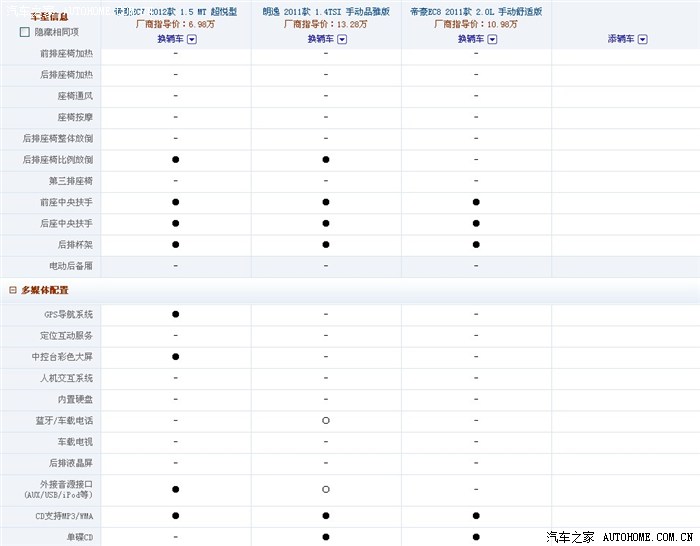Click the 多媒体配置 section heading
This screenshot has width=700, height=546.
click(x=45, y=290)
